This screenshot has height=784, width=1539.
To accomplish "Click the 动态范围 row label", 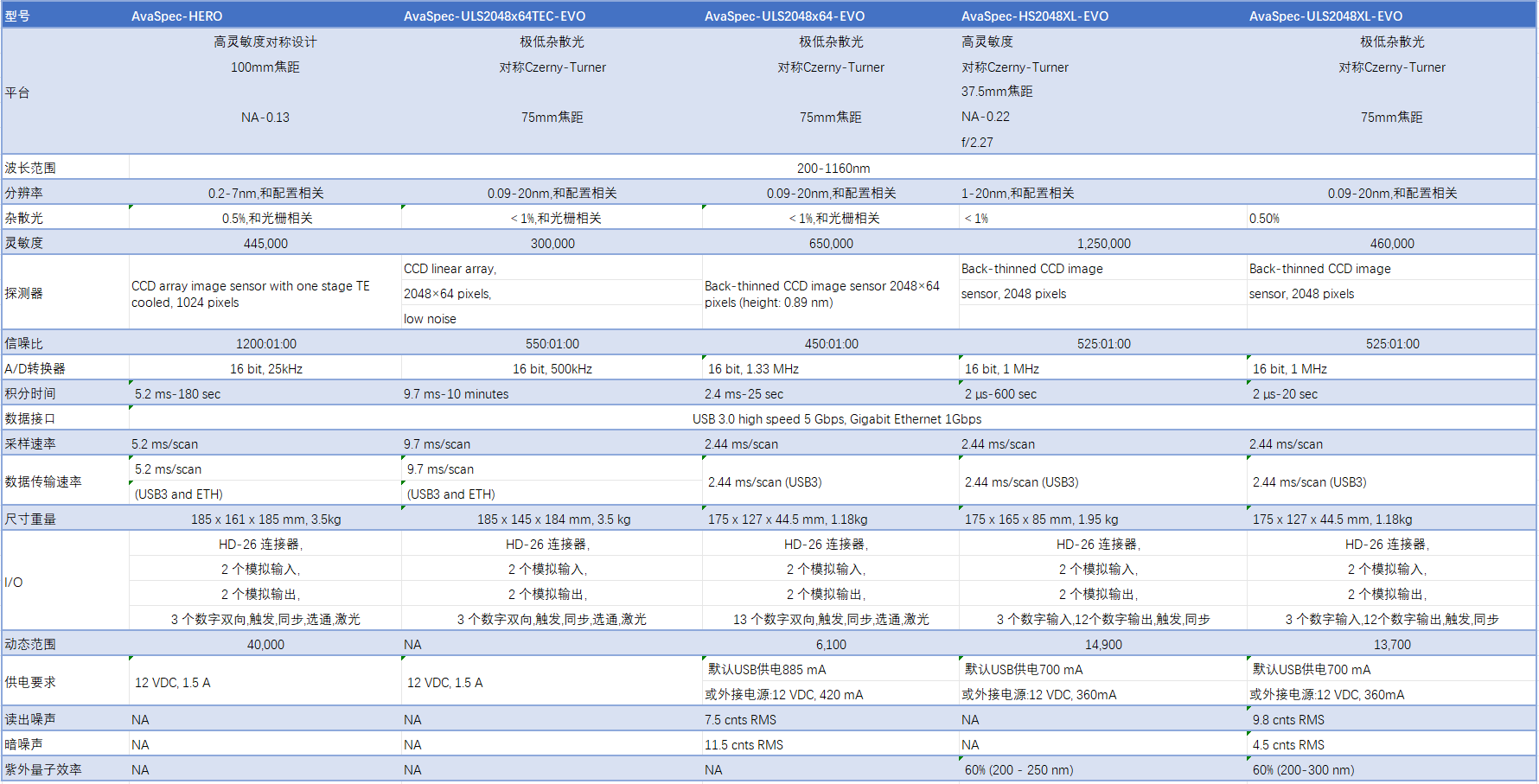I will 66,644.
